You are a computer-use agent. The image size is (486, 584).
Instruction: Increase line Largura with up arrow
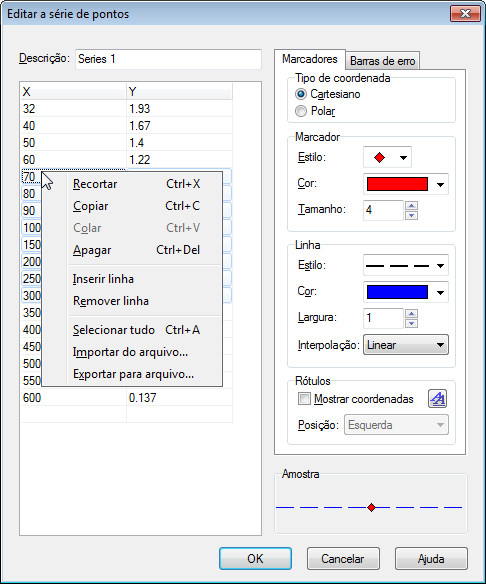411,314
